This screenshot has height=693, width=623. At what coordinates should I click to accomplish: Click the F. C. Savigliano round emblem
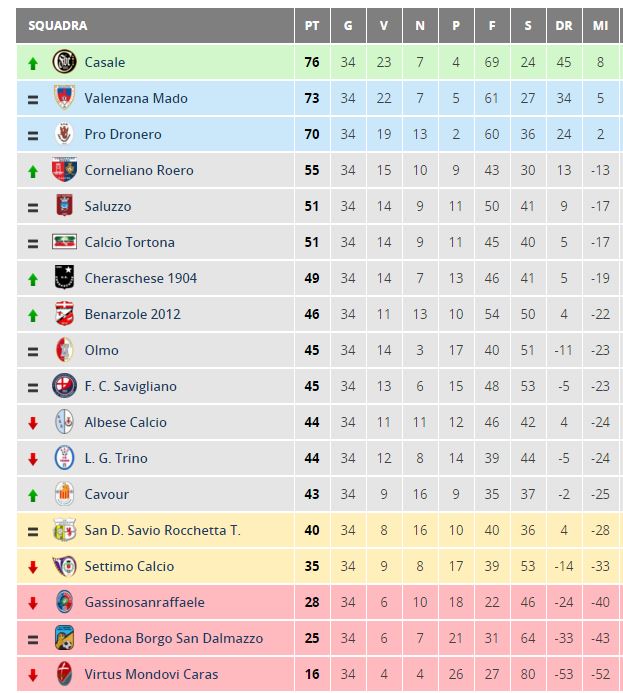tap(65, 385)
